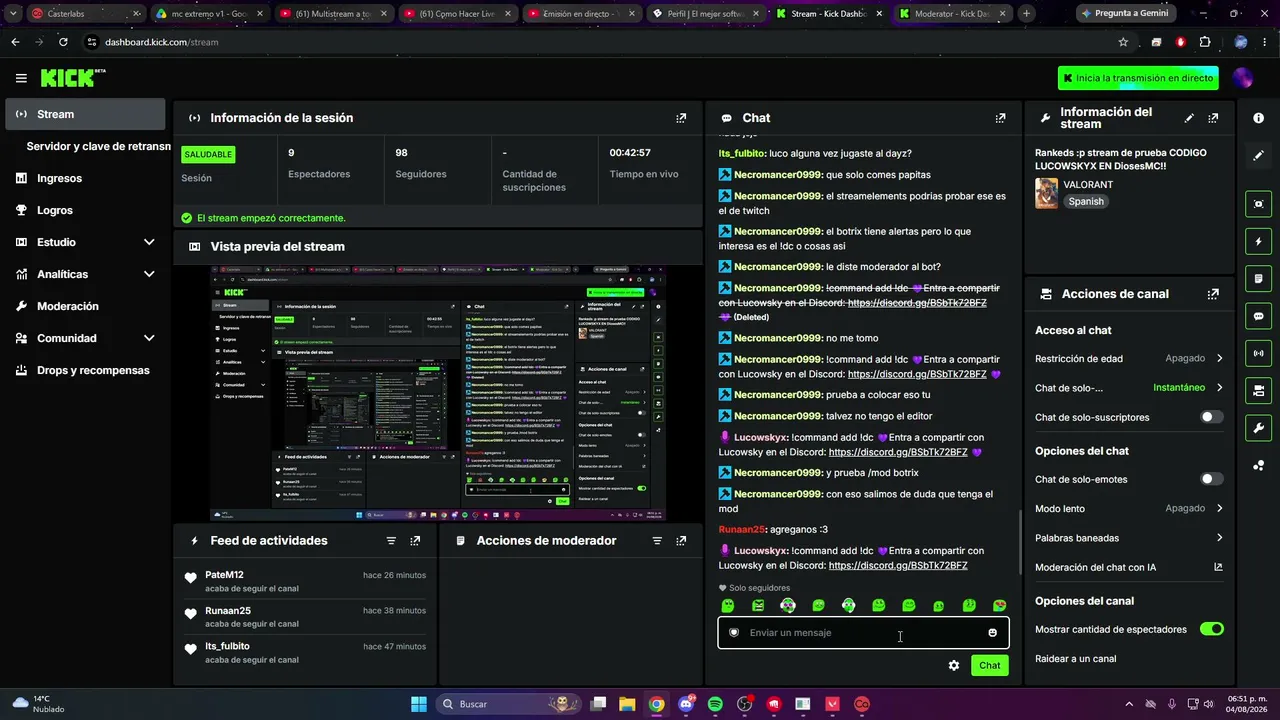The height and width of the screenshot is (720, 1280).
Task: Expand the Analíticas sidebar section
Action: [x=148, y=274]
